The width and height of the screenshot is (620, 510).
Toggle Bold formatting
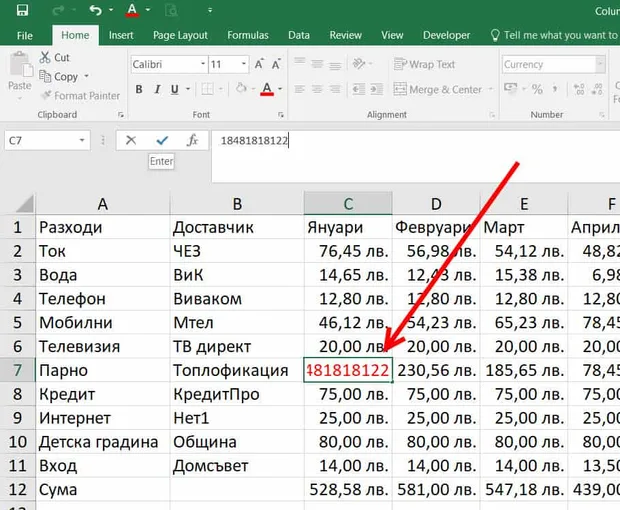tap(139, 89)
